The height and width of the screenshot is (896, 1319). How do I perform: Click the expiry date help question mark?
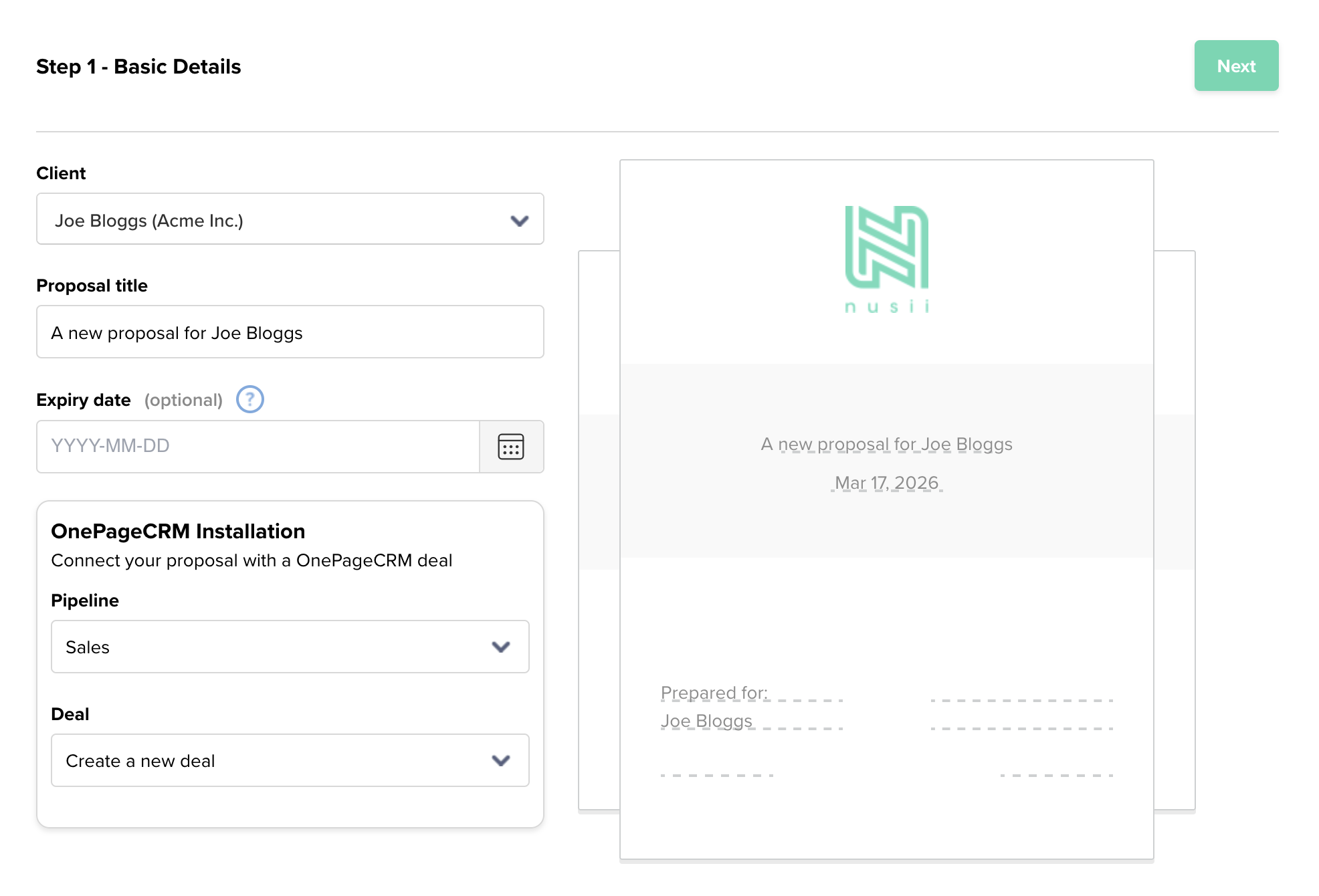click(249, 399)
